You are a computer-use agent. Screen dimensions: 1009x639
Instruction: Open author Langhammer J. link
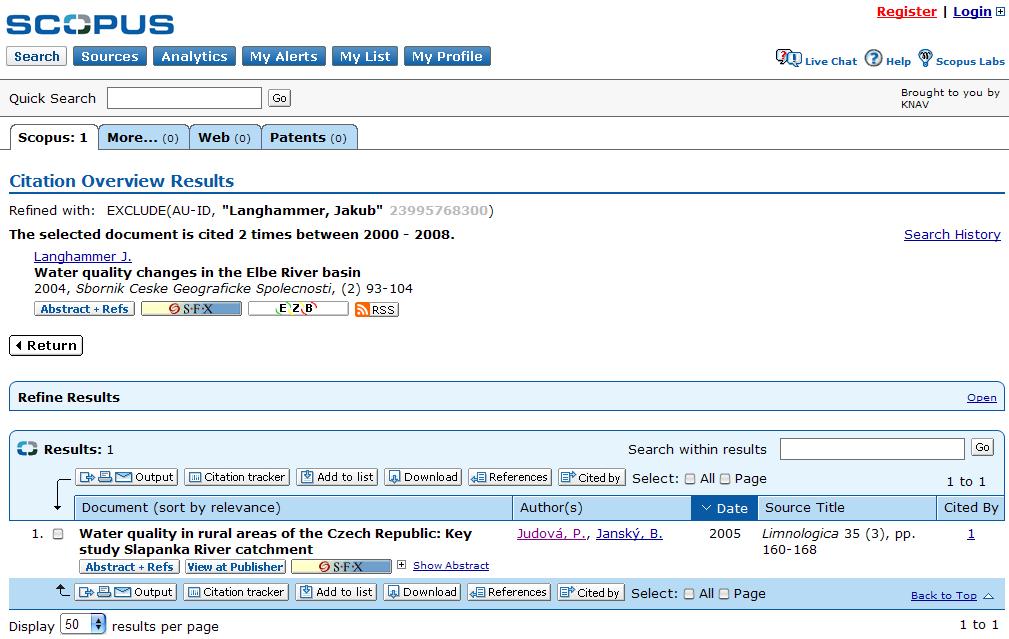(82, 256)
